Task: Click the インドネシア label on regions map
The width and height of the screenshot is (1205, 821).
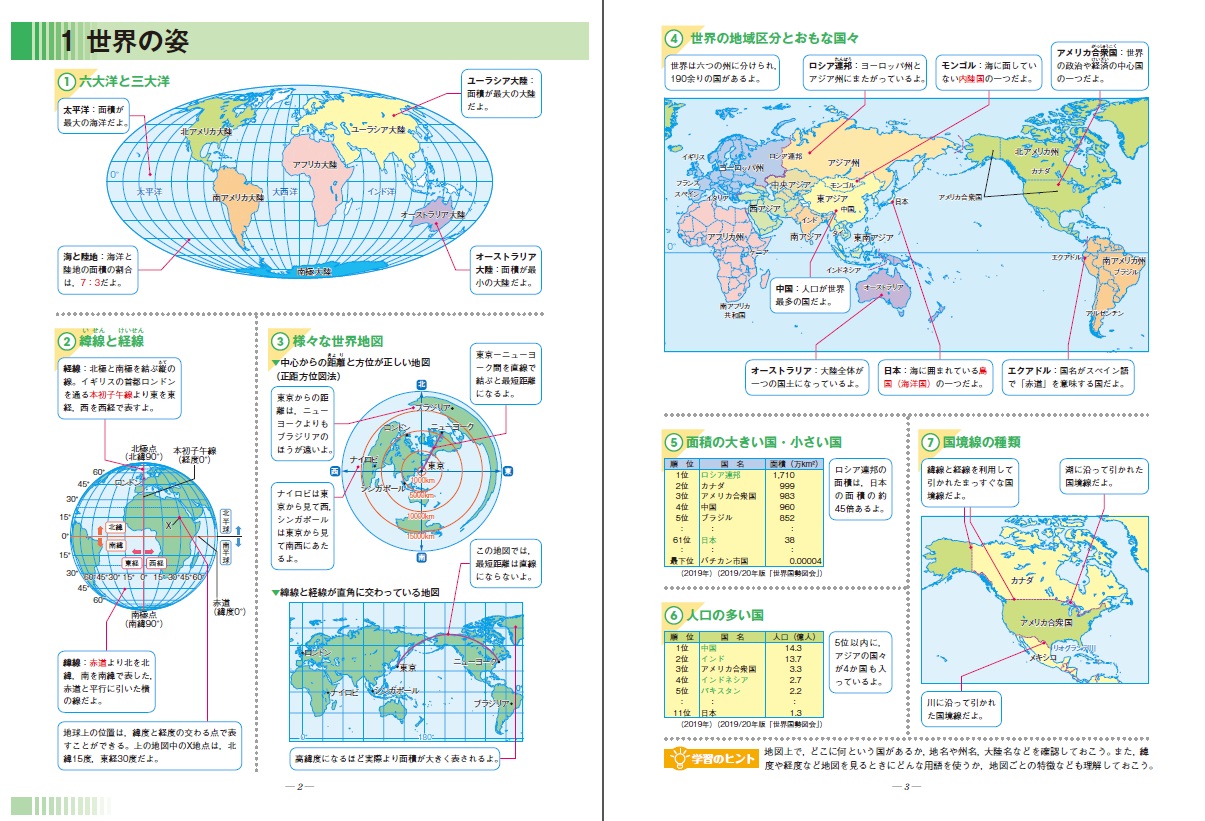Action: pos(844,270)
